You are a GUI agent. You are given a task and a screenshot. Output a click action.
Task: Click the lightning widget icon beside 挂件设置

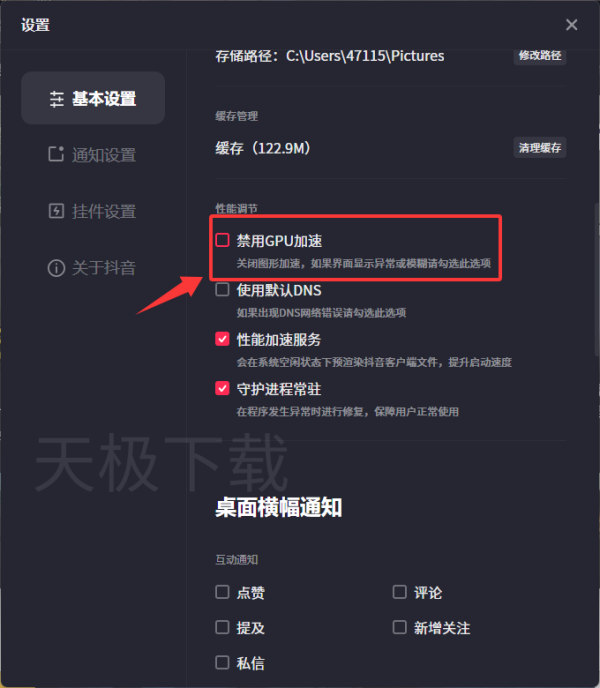click(x=56, y=211)
